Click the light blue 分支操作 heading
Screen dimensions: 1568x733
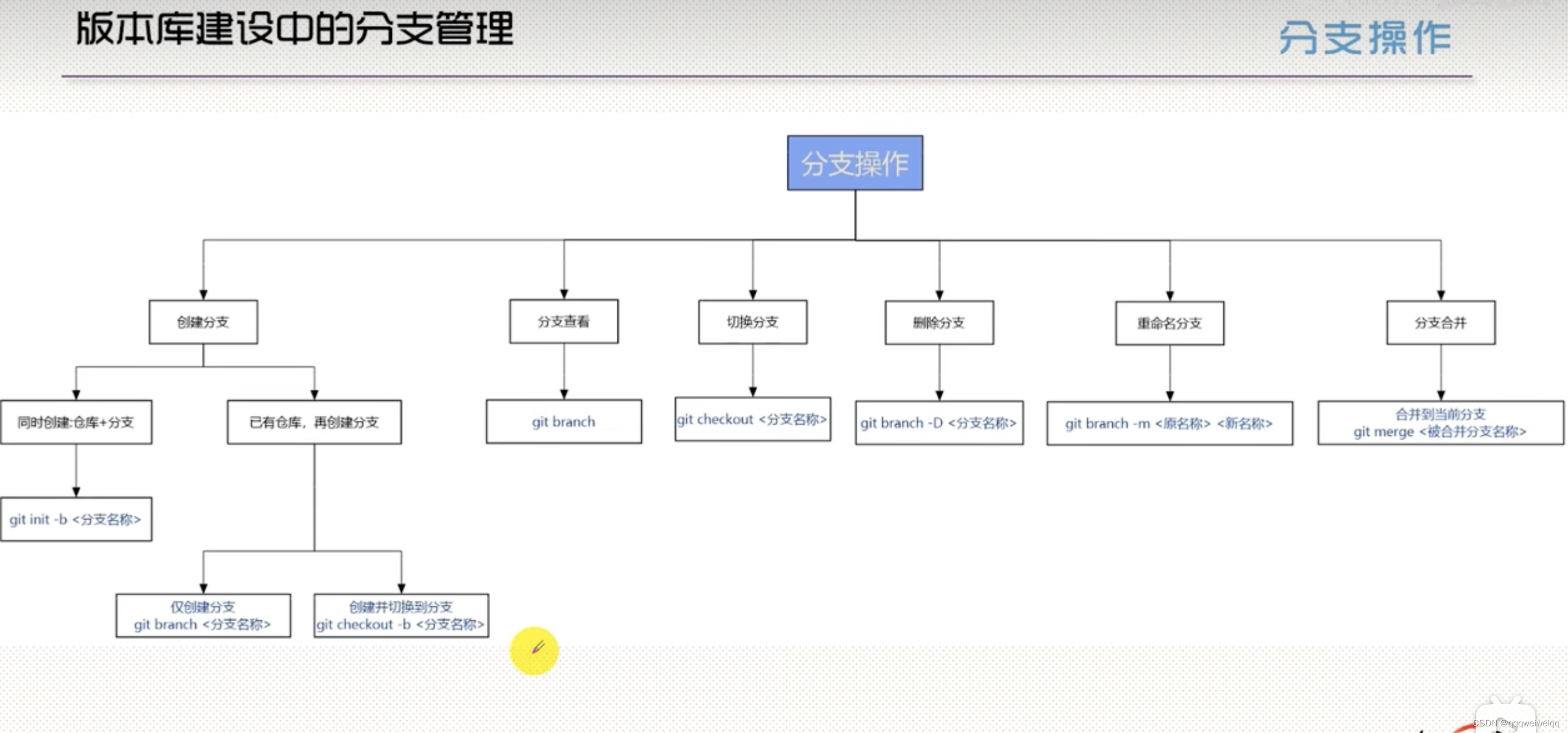(x=1365, y=38)
